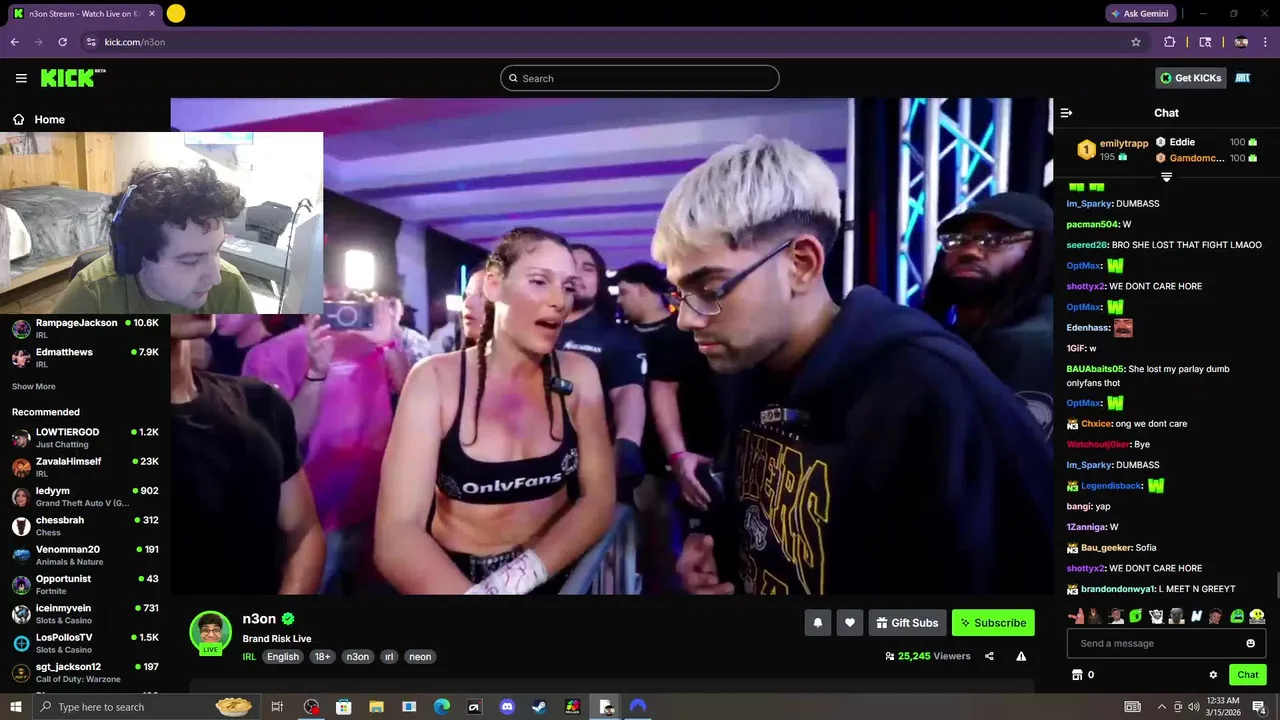Open Edmatthews channel in sidebar
The height and width of the screenshot is (720, 1280).
pyautogui.click(x=85, y=357)
